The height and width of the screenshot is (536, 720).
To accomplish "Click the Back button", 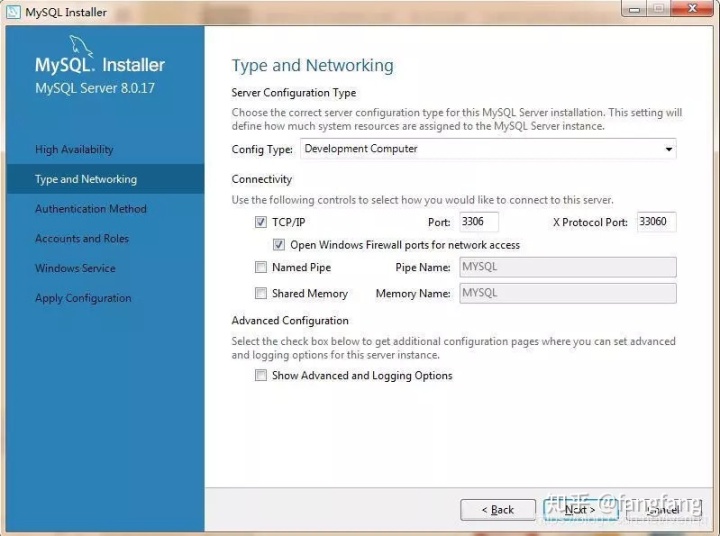I will [x=498, y=510].
